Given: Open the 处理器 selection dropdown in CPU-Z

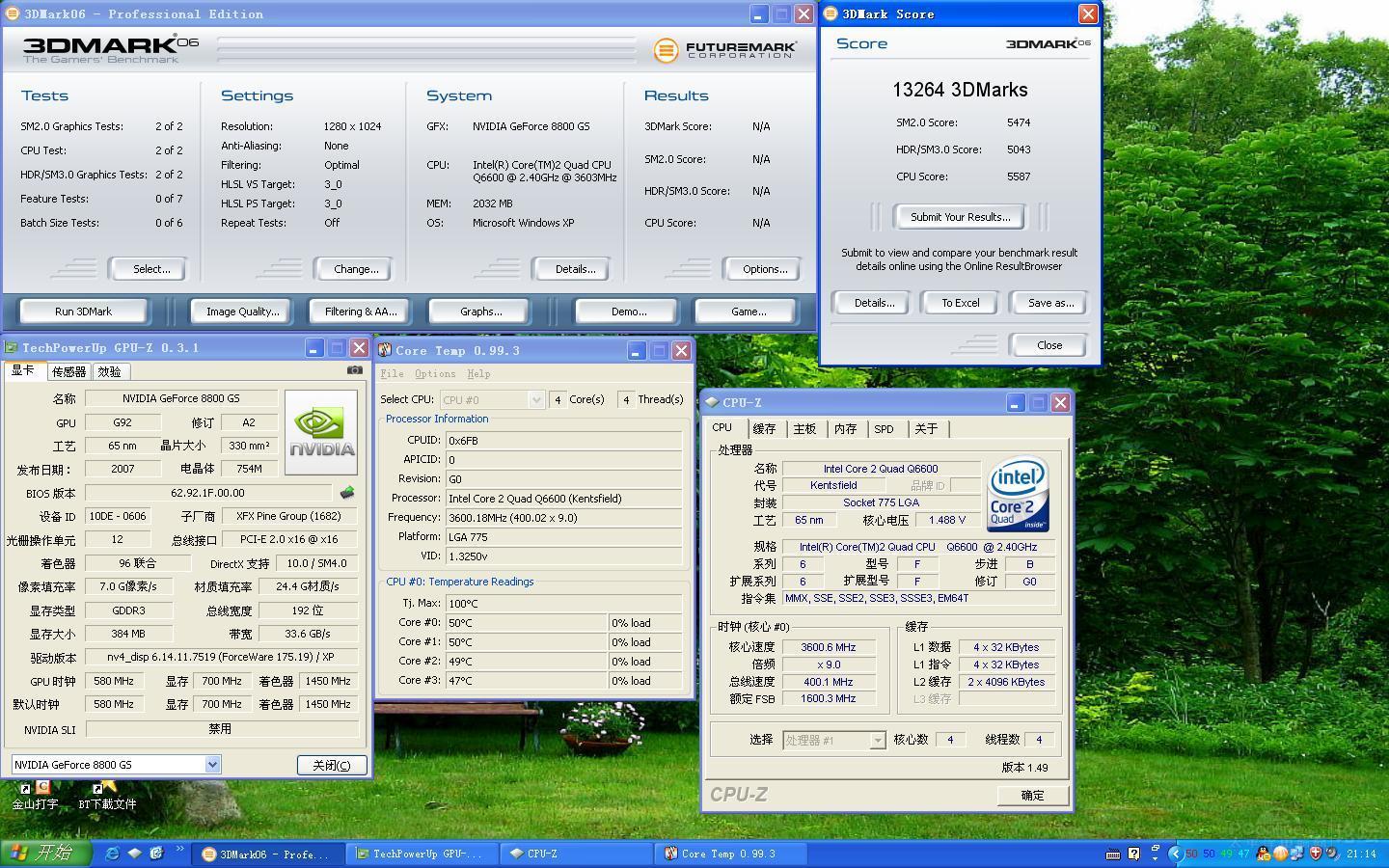Looking at the screenshot, I should click(x=877, y=740).
